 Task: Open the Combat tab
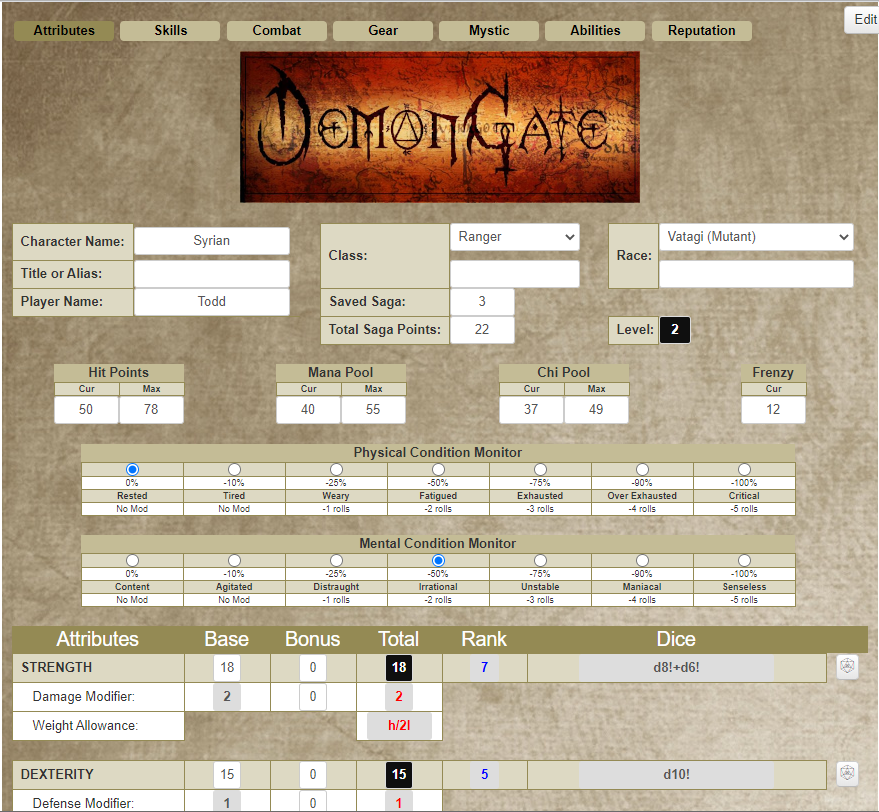coord(276,31)
